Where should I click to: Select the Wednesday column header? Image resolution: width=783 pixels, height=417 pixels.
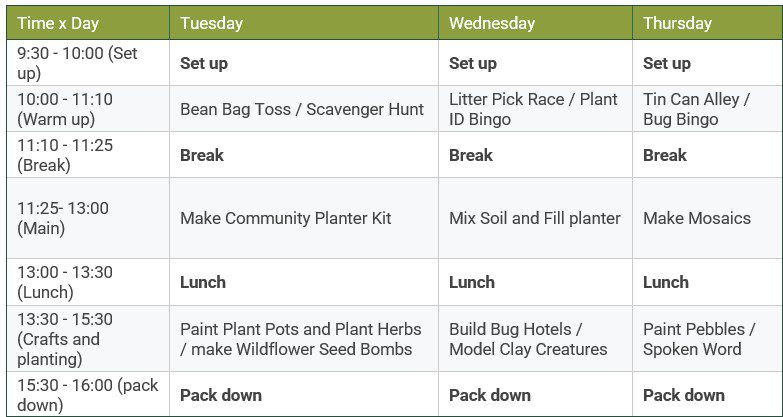[x=491, y=23]
